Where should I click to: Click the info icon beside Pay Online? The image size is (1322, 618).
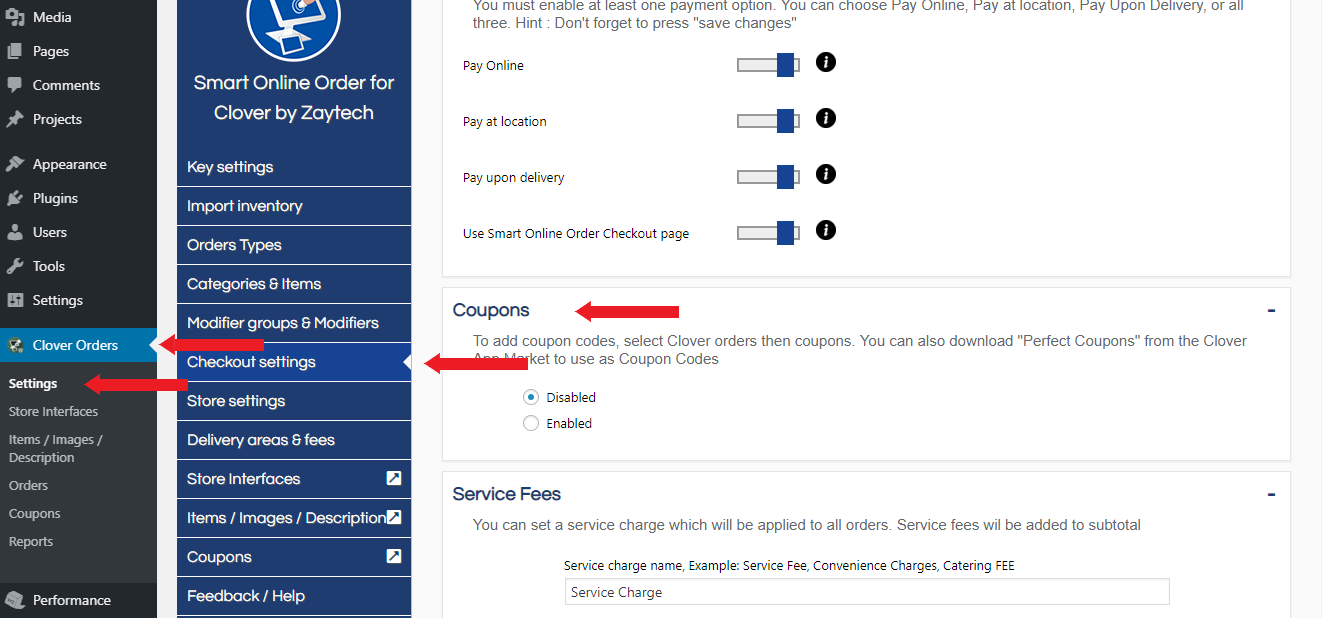(825, 63)
